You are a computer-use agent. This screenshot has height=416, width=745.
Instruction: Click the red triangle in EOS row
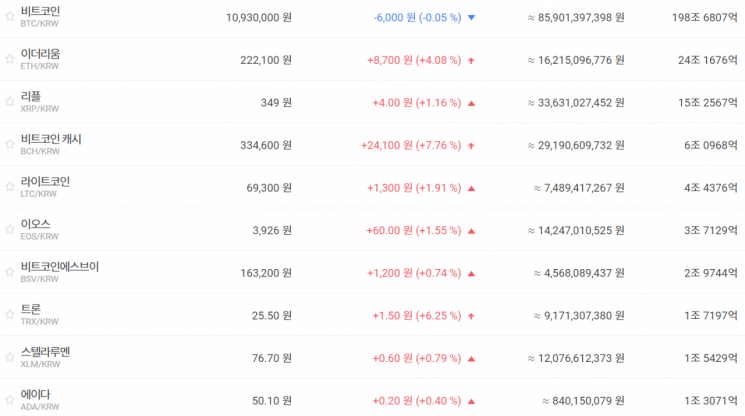click(471, 231)
